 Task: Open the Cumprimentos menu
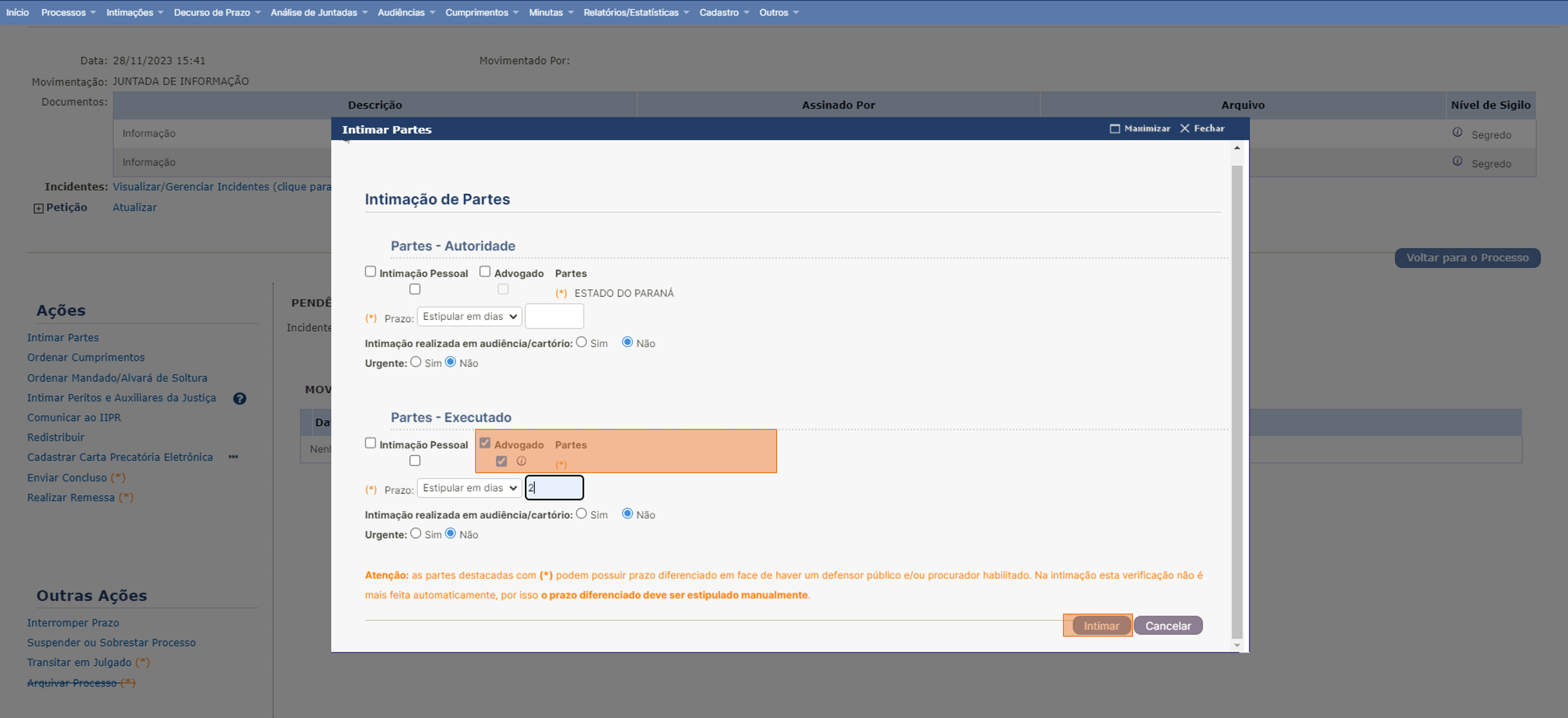coord(481,12)
